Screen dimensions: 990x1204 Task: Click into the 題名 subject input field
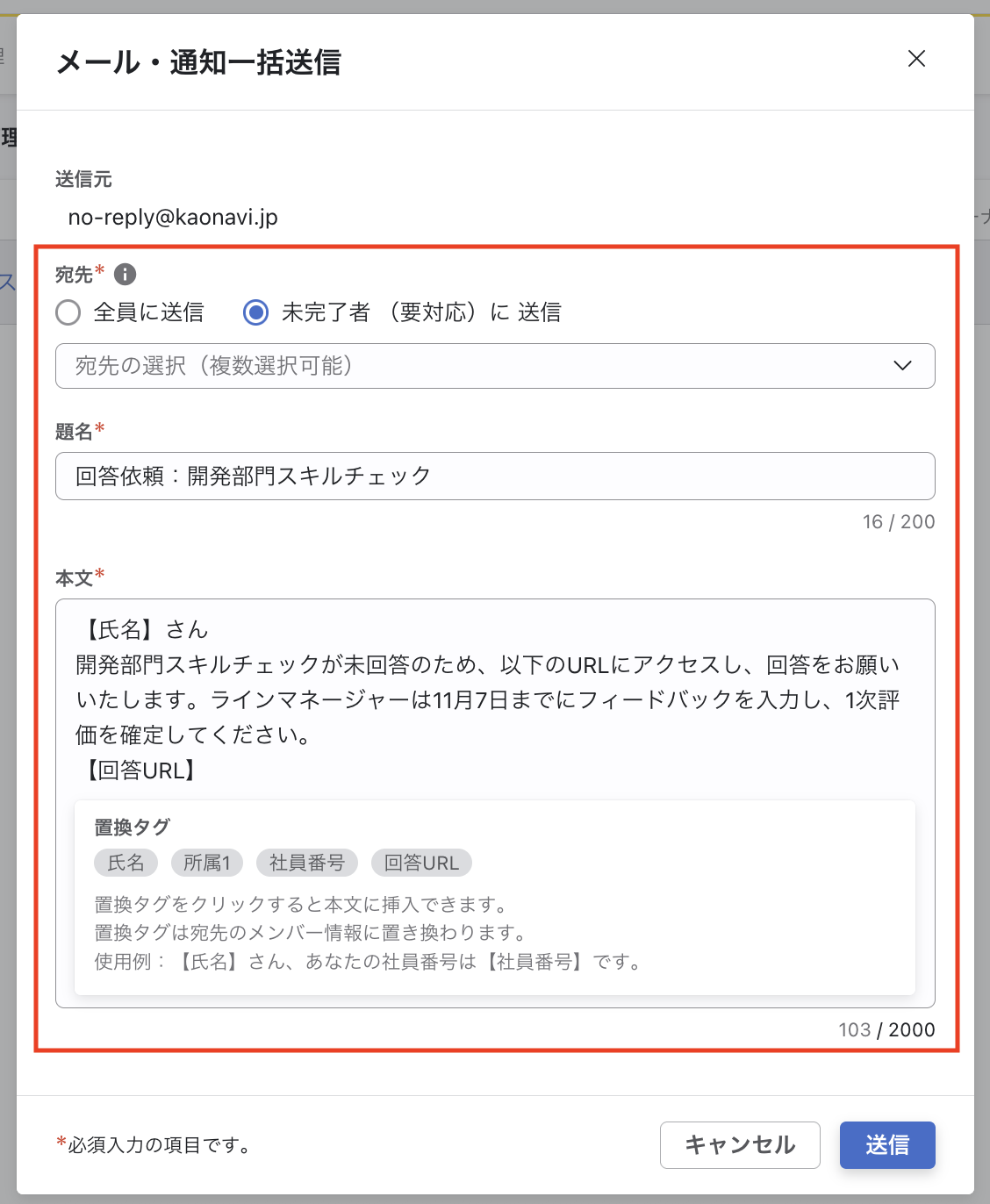495,477
